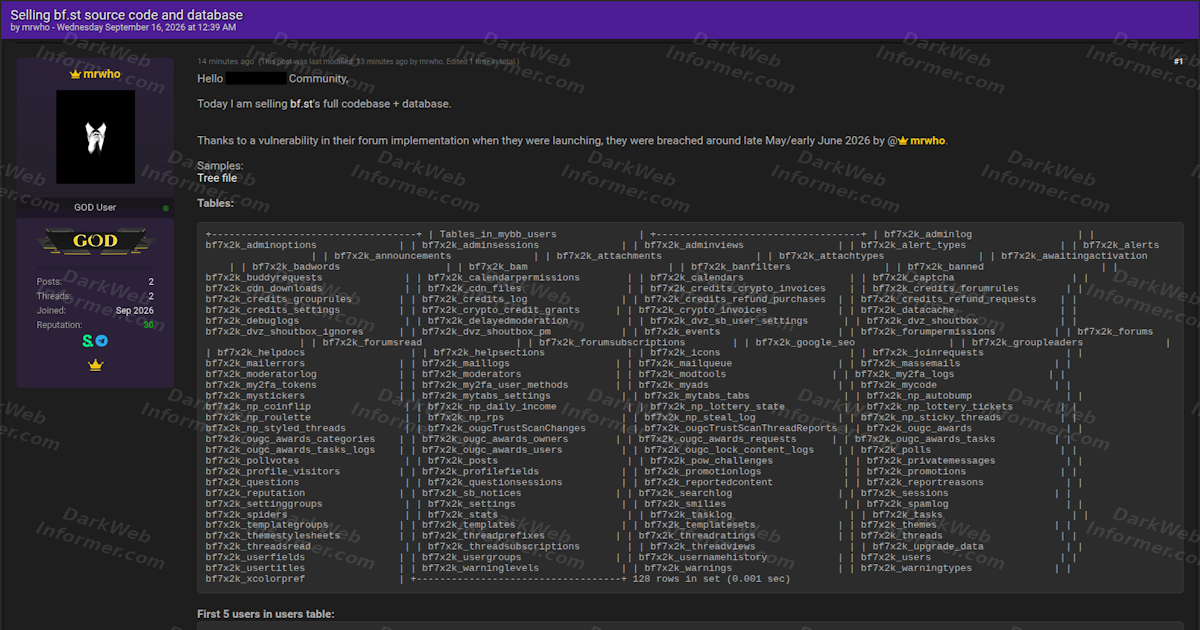Click table name bf7x2k_adminoptions
This screenshot has height=630, width=1200.
click(261, 245)
